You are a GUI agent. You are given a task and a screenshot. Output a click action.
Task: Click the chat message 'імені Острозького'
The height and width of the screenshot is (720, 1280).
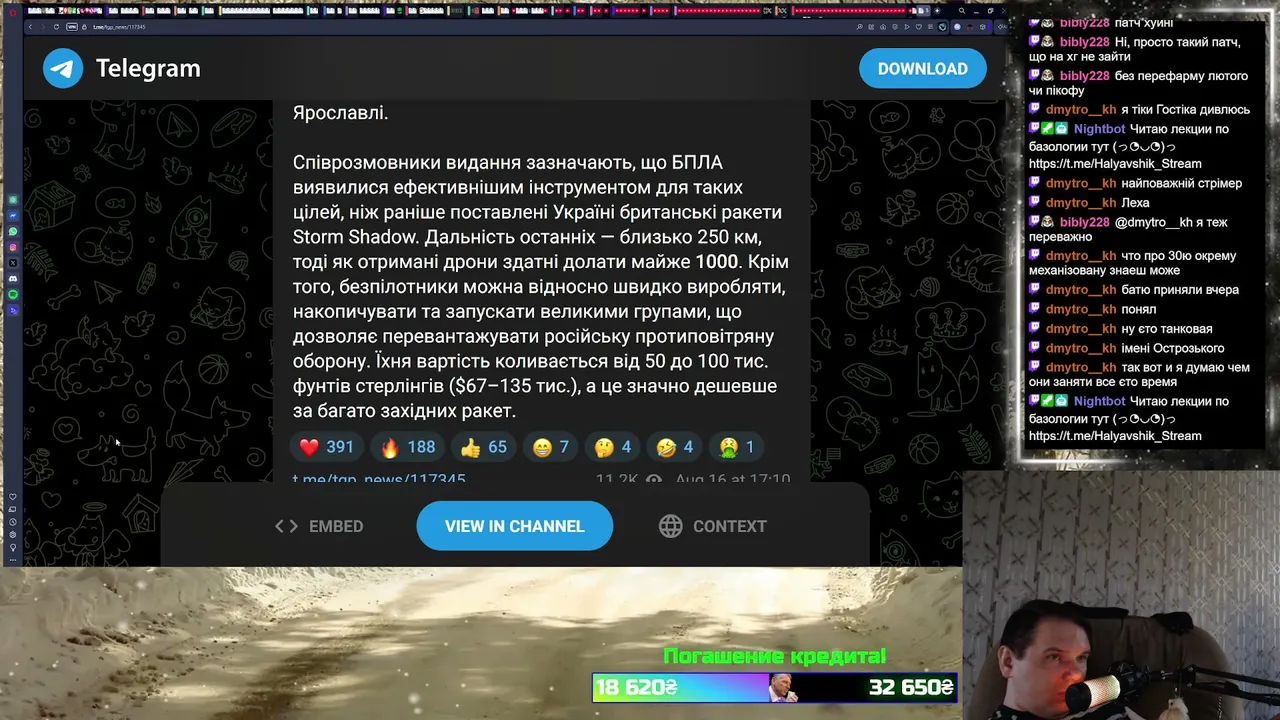pyautogui.click(x=1172, y=349)
